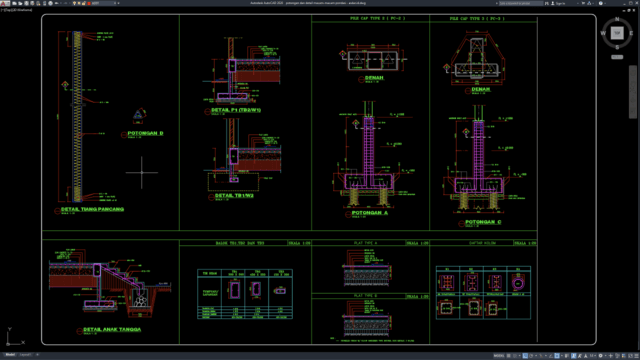Viewport: 640px width, 360px height.
Task: Open the Sign In dropdown arrow
Action: click(x=578, y=3)
